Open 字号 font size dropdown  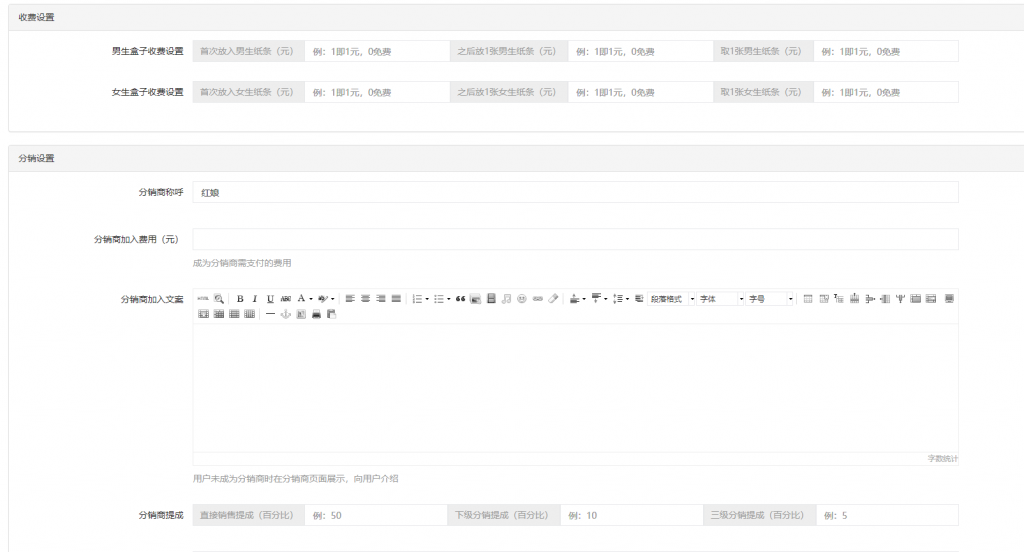point(770,299)
